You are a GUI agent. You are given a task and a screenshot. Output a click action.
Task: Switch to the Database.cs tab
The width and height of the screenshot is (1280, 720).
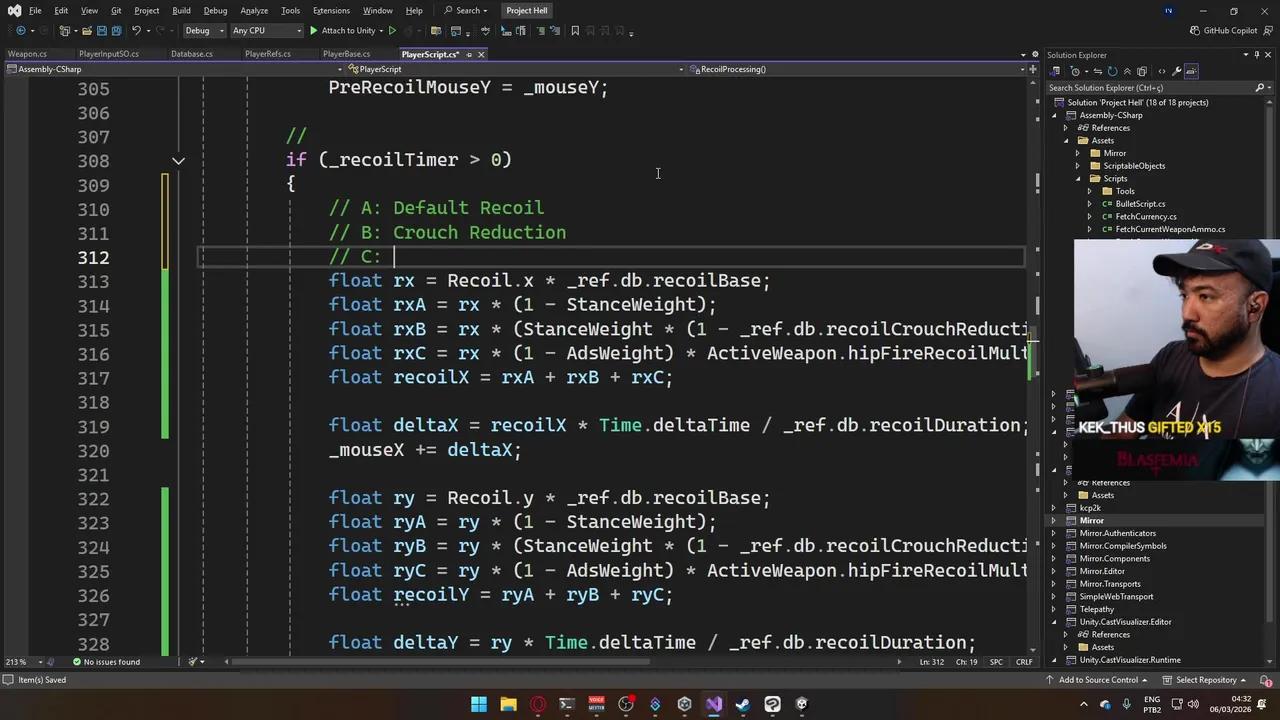[x=191, y=54]
